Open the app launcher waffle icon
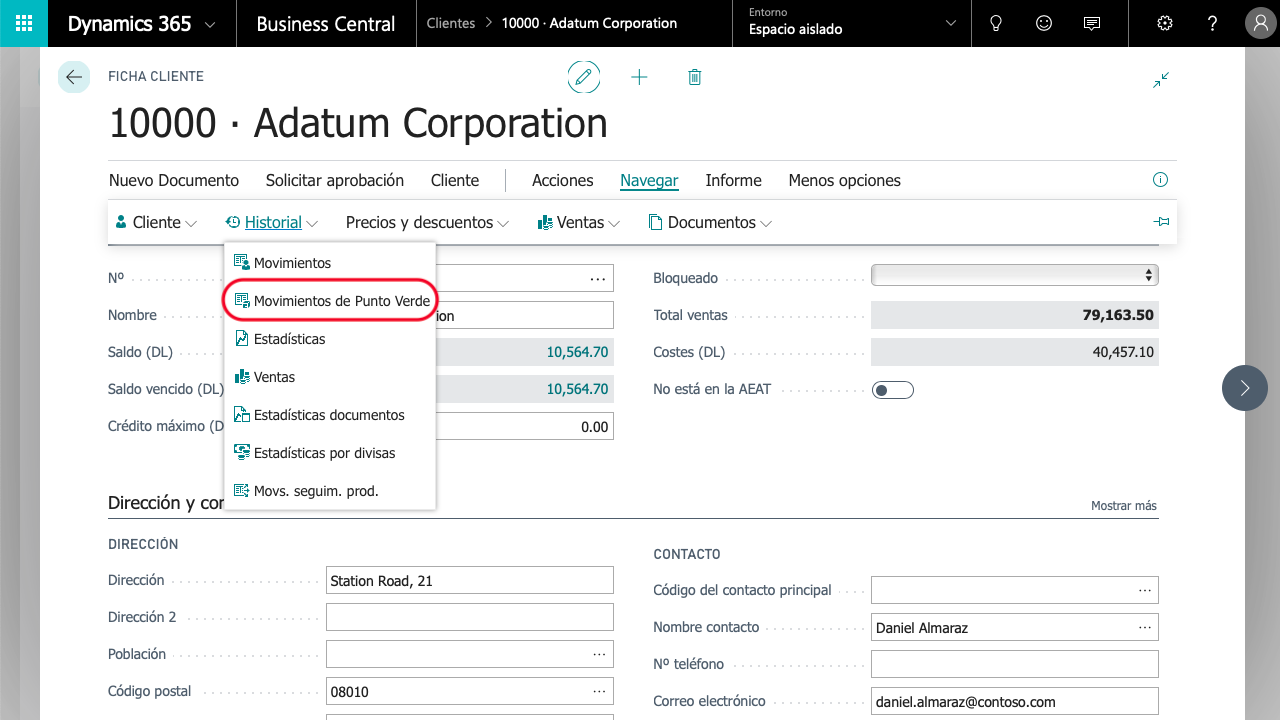 point(24,23)
